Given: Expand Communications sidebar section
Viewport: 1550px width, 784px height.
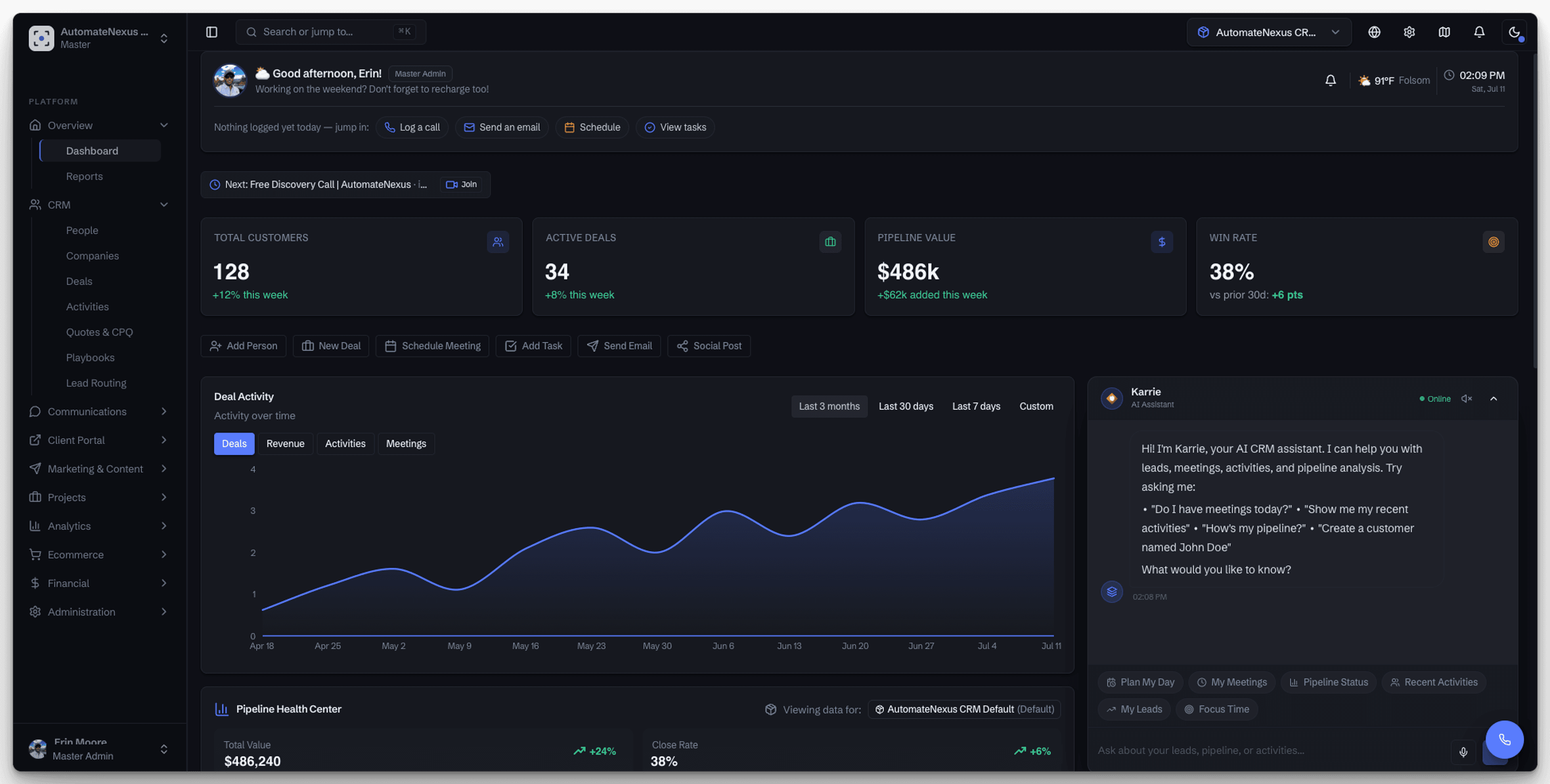Looking at the screenshot, I should [99, 412].
